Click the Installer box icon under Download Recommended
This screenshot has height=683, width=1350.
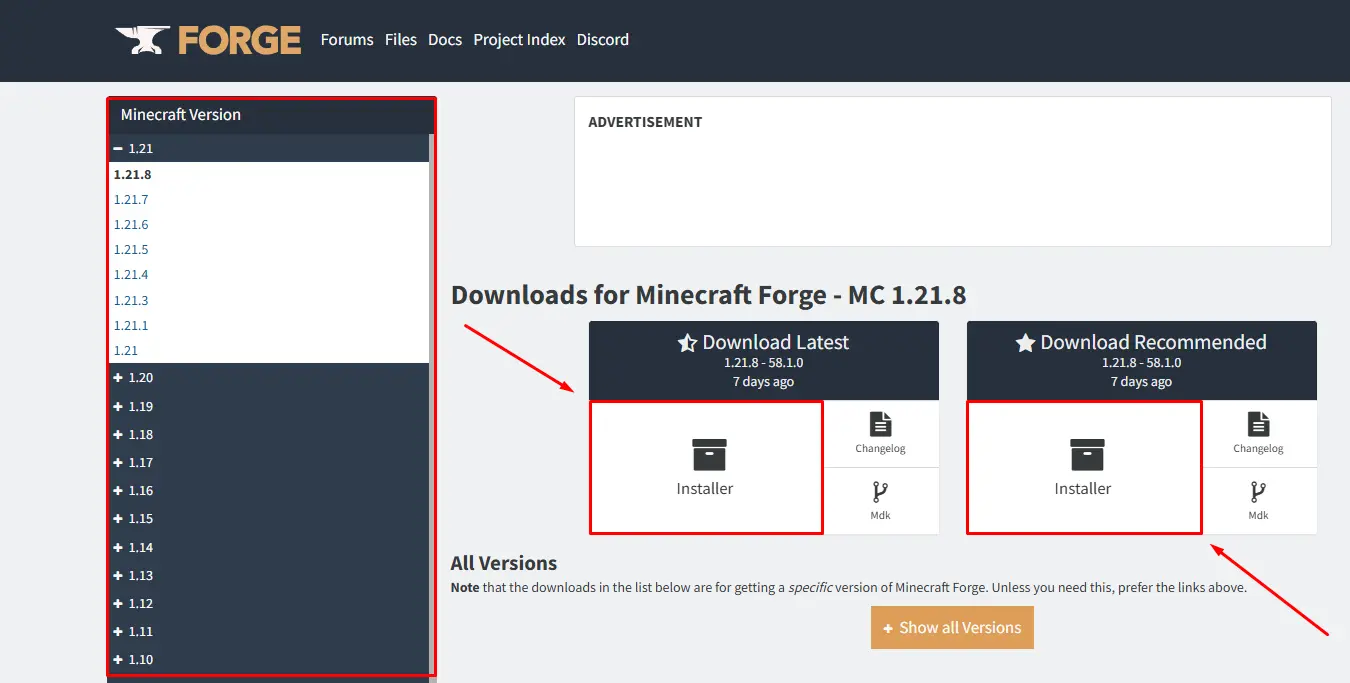pos(1087,455)
